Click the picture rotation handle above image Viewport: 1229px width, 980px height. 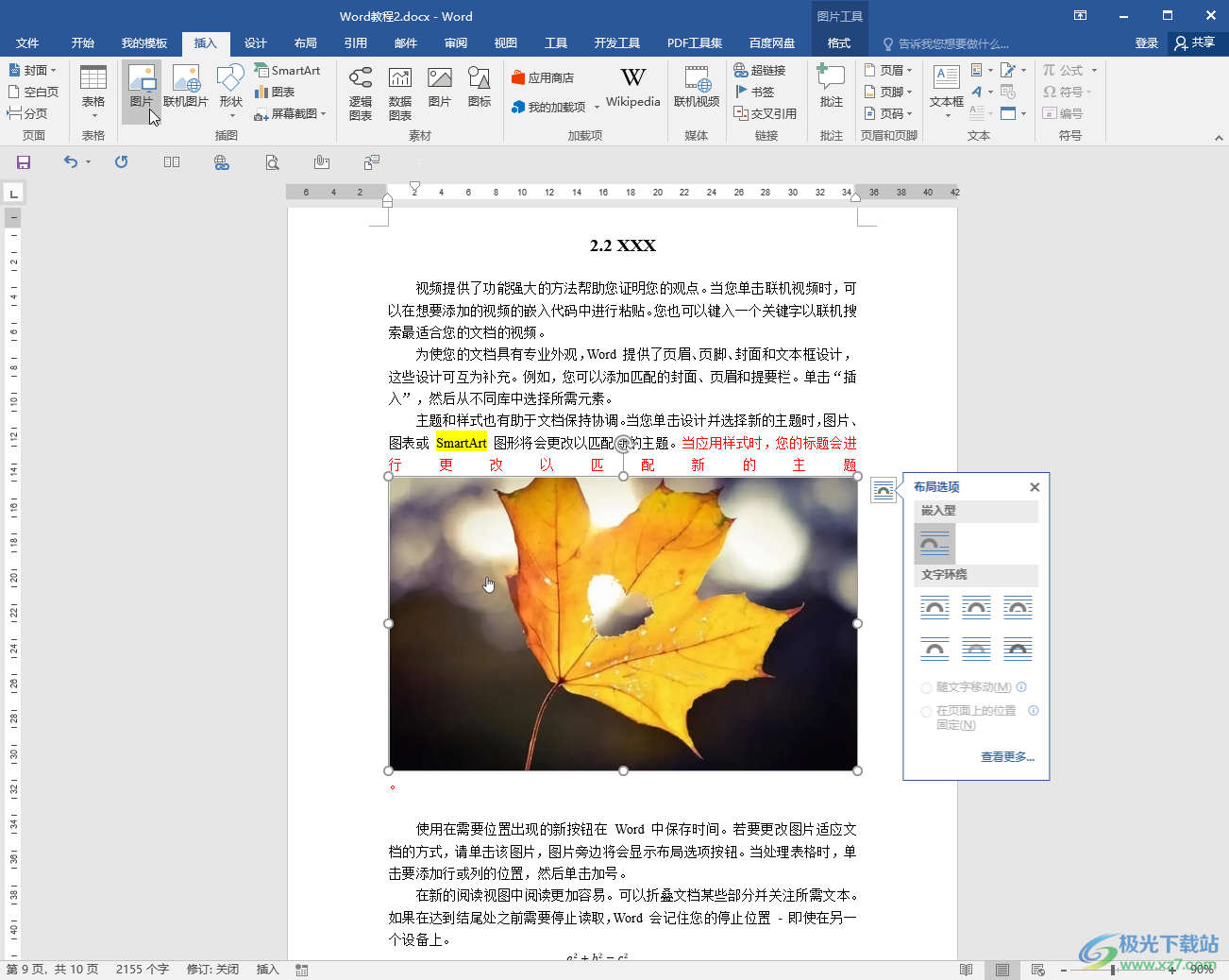(623, 444)
